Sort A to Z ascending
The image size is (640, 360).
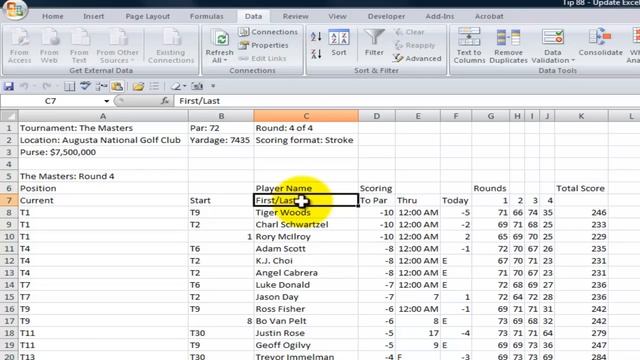coord(316,36)
